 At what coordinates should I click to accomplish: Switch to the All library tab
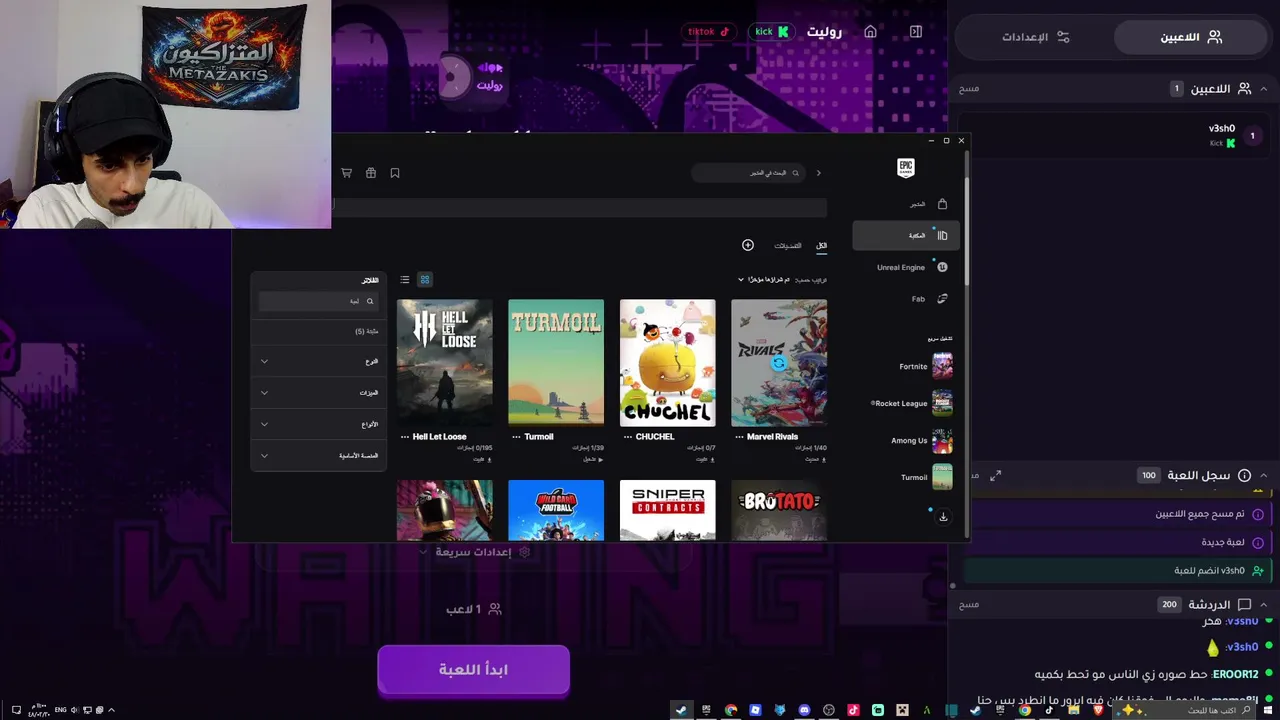pyautogui.click(x=821, y=245)
